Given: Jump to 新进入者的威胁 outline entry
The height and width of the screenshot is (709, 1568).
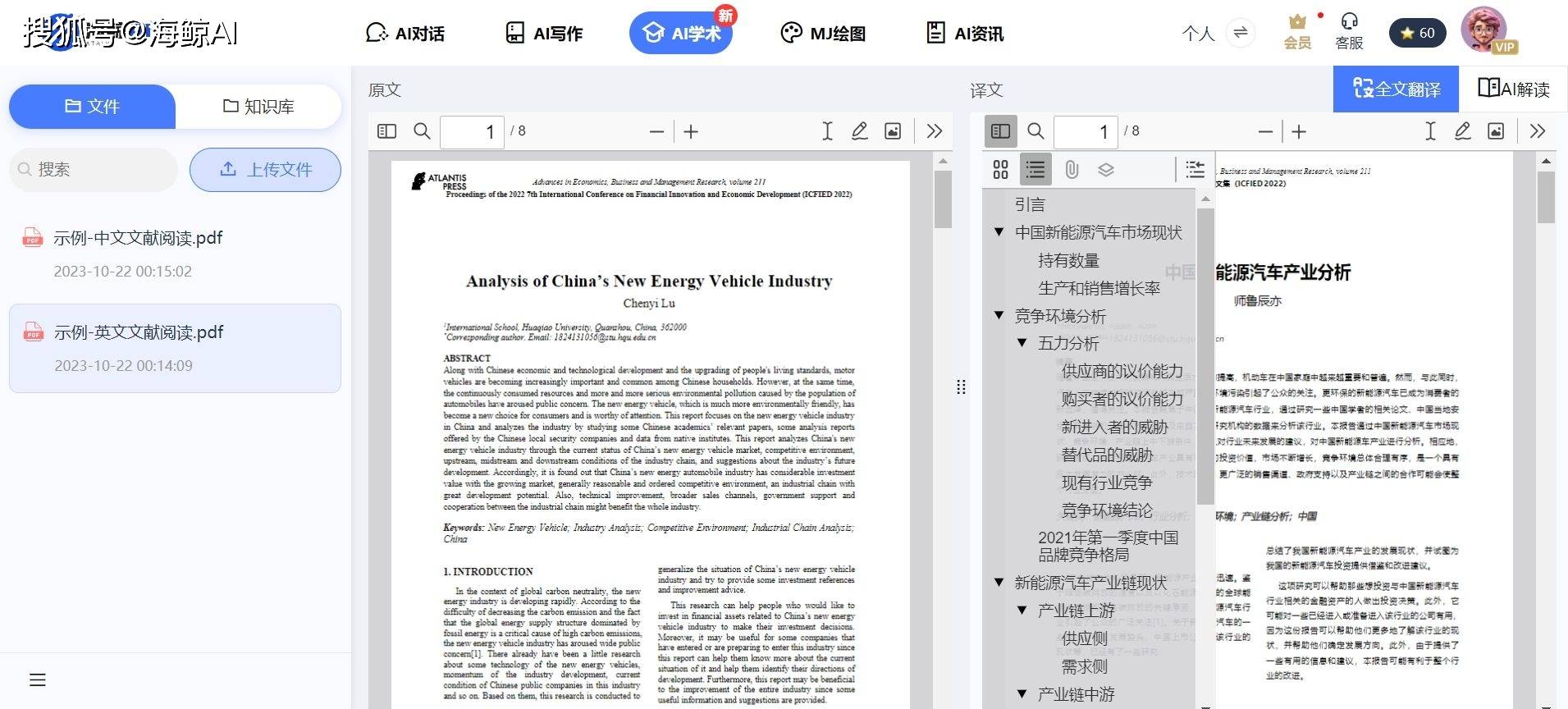Looking at the screenshot, I should click(x=1114, y=427).
